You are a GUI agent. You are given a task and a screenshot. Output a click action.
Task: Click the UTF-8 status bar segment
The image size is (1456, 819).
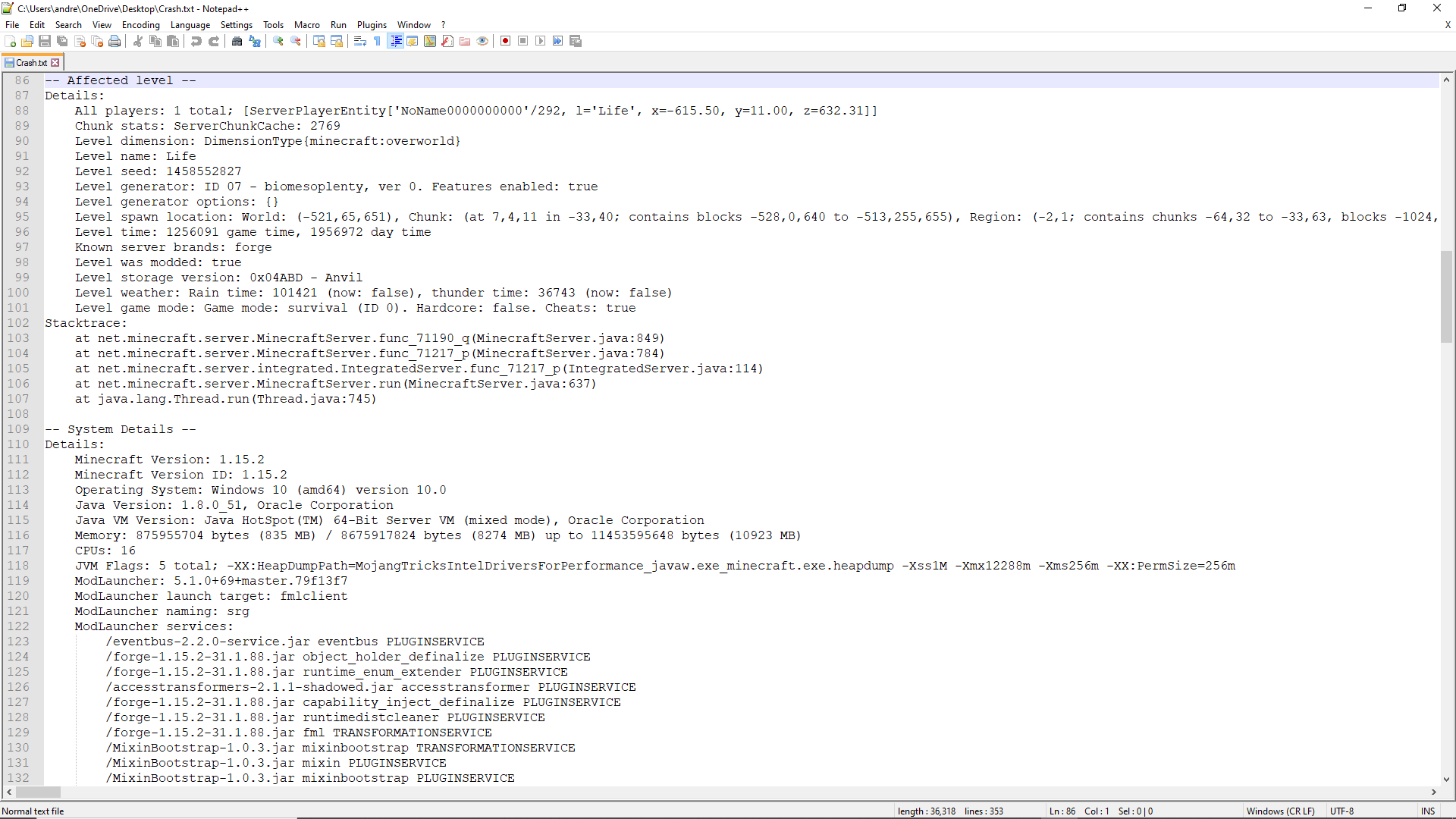(x=1342, y=811)
